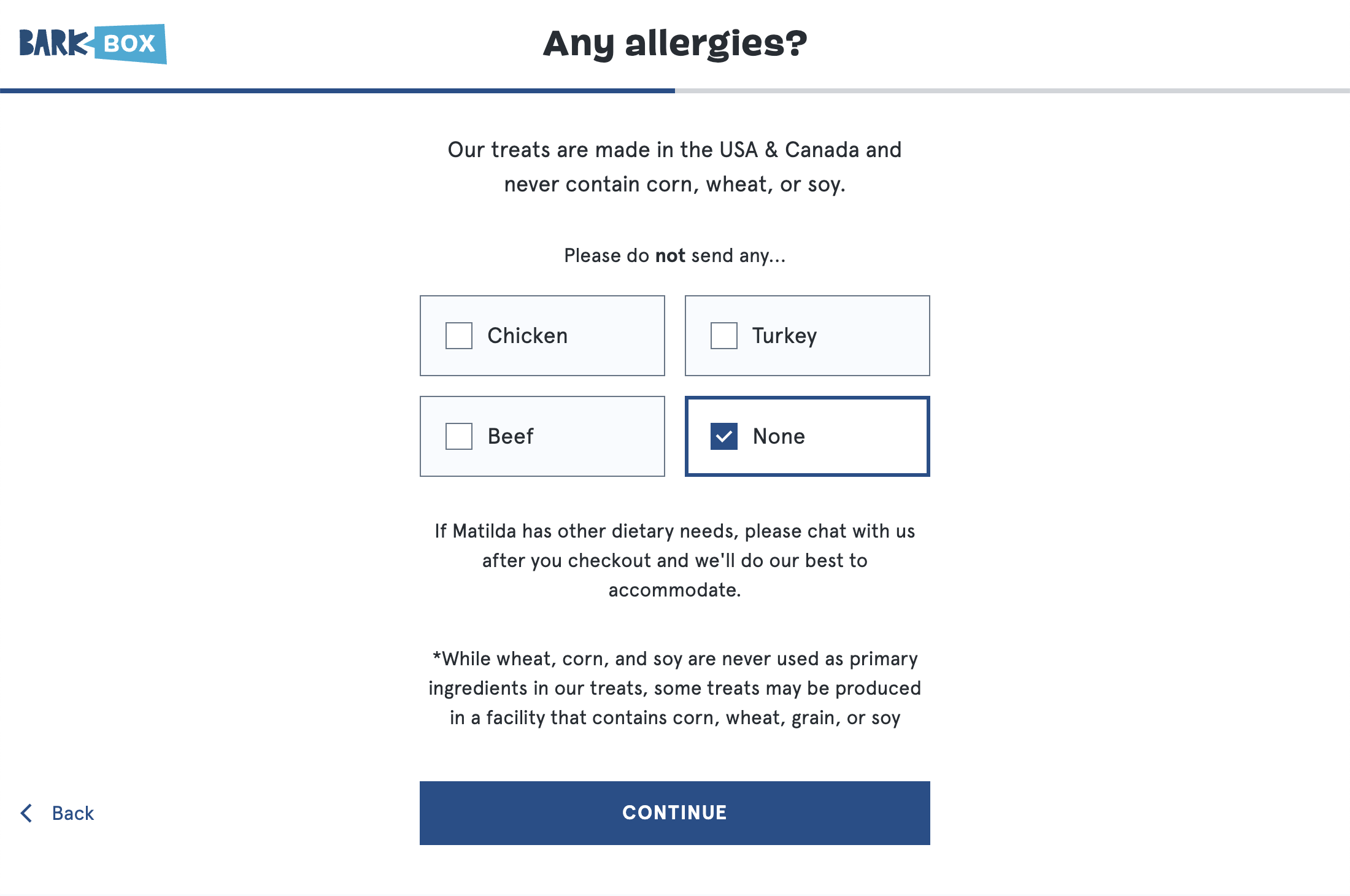The height and width of the screenshot is (896, 1350).
Task: Enable the Turkey checkbox square
Action: click(x=724, y=336)
